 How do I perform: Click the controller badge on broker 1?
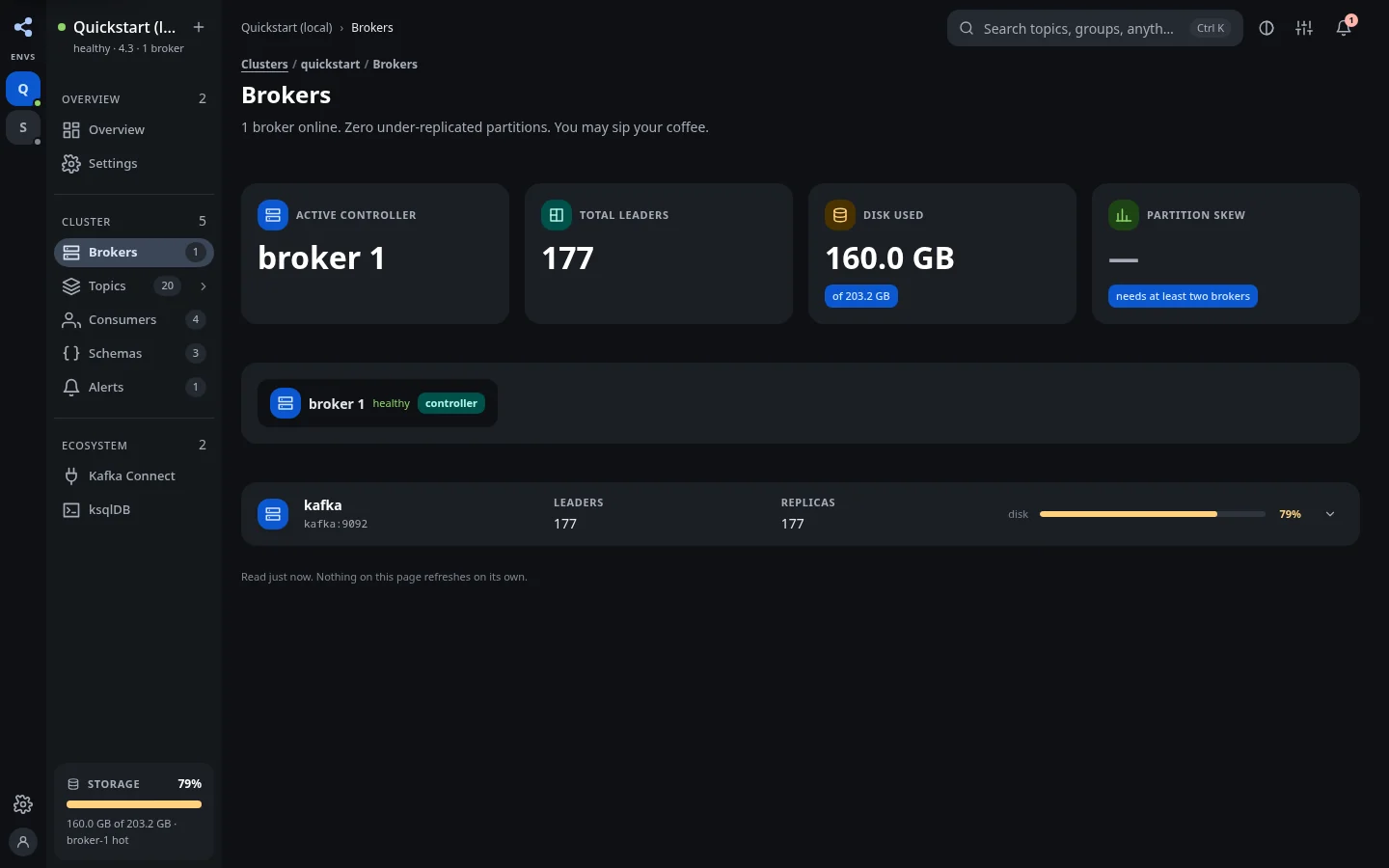click(451, 403)
